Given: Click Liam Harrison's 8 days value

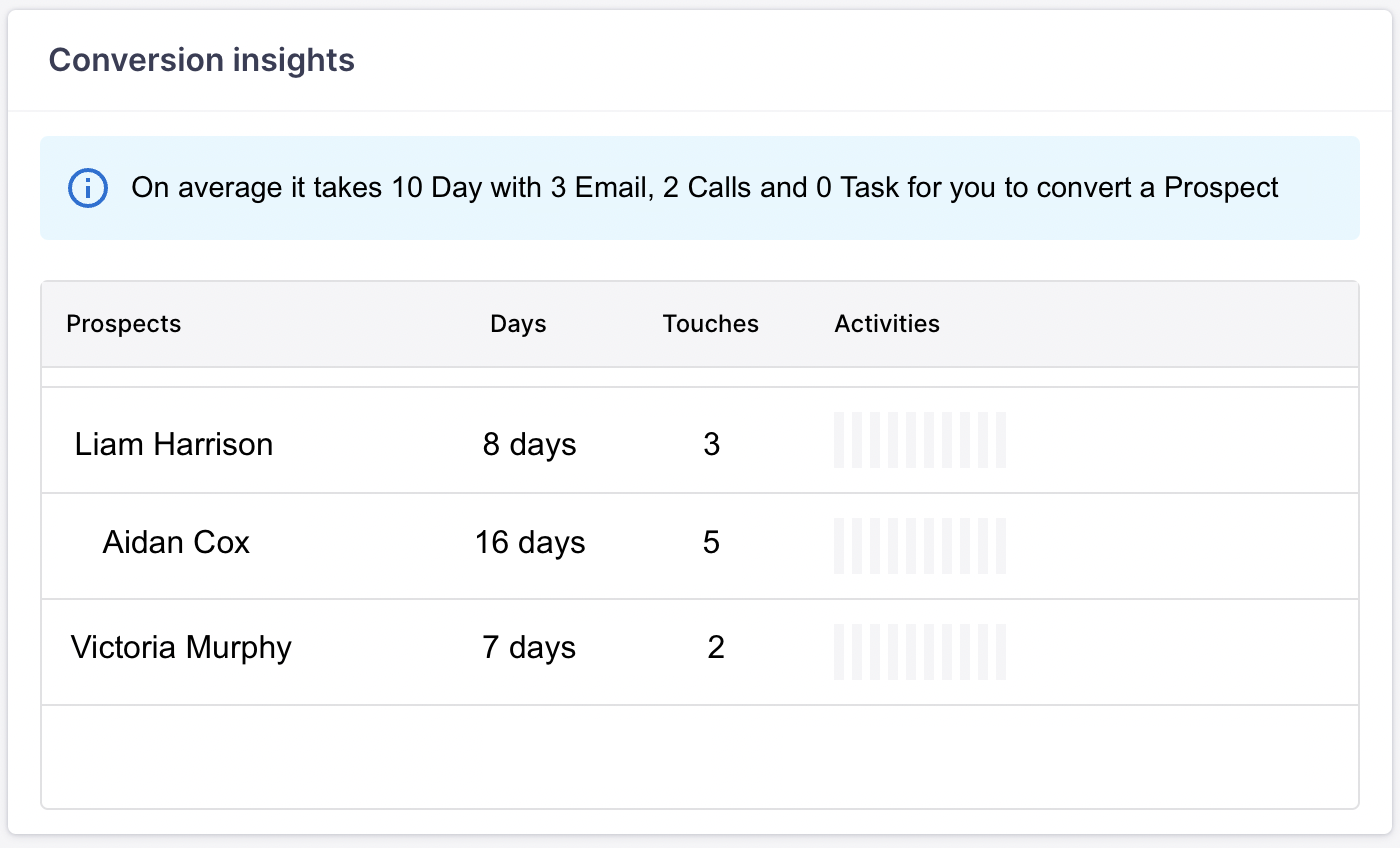Looking at the screenshot, I should pos(529,444).
